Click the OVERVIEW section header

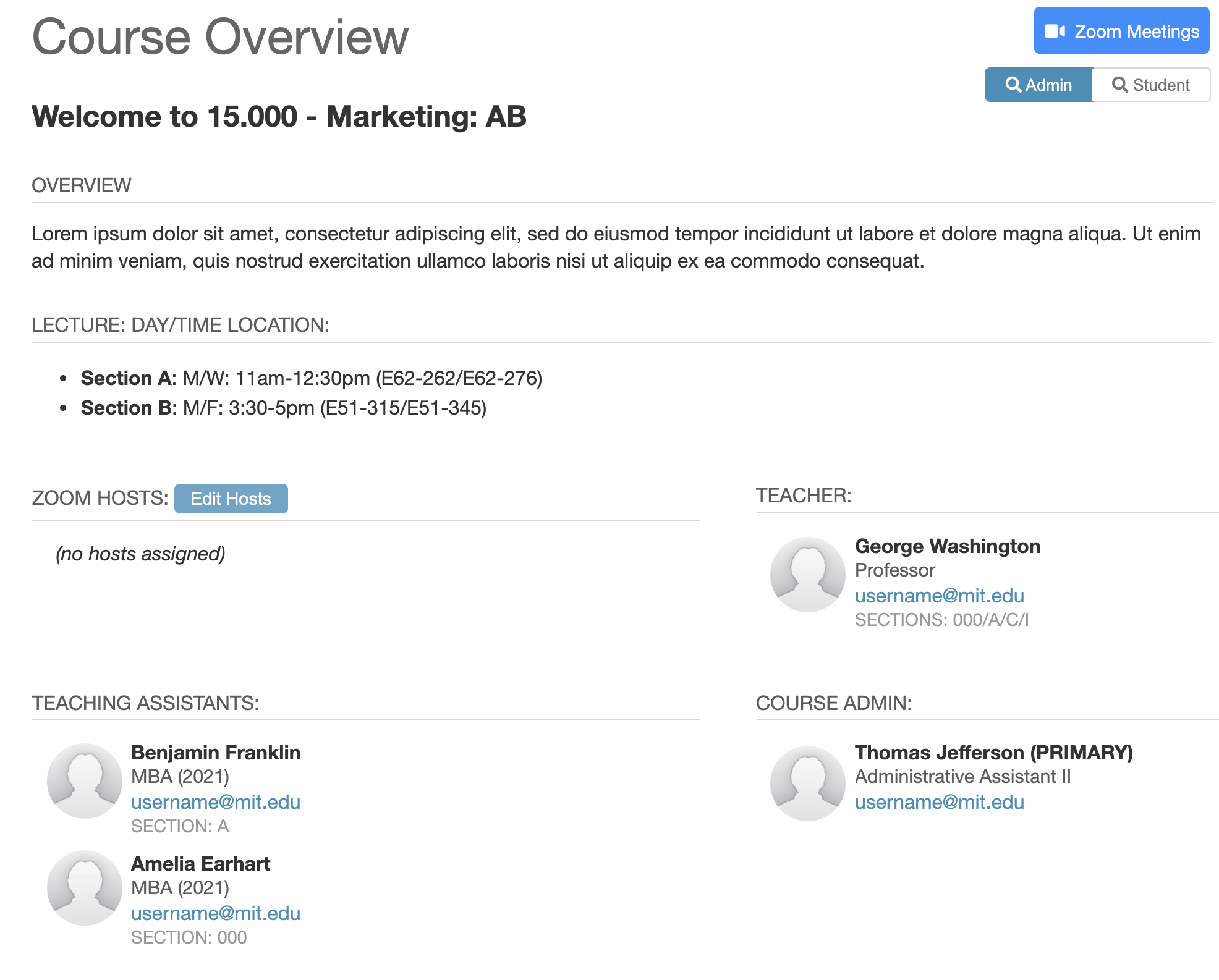pos(82,185)
